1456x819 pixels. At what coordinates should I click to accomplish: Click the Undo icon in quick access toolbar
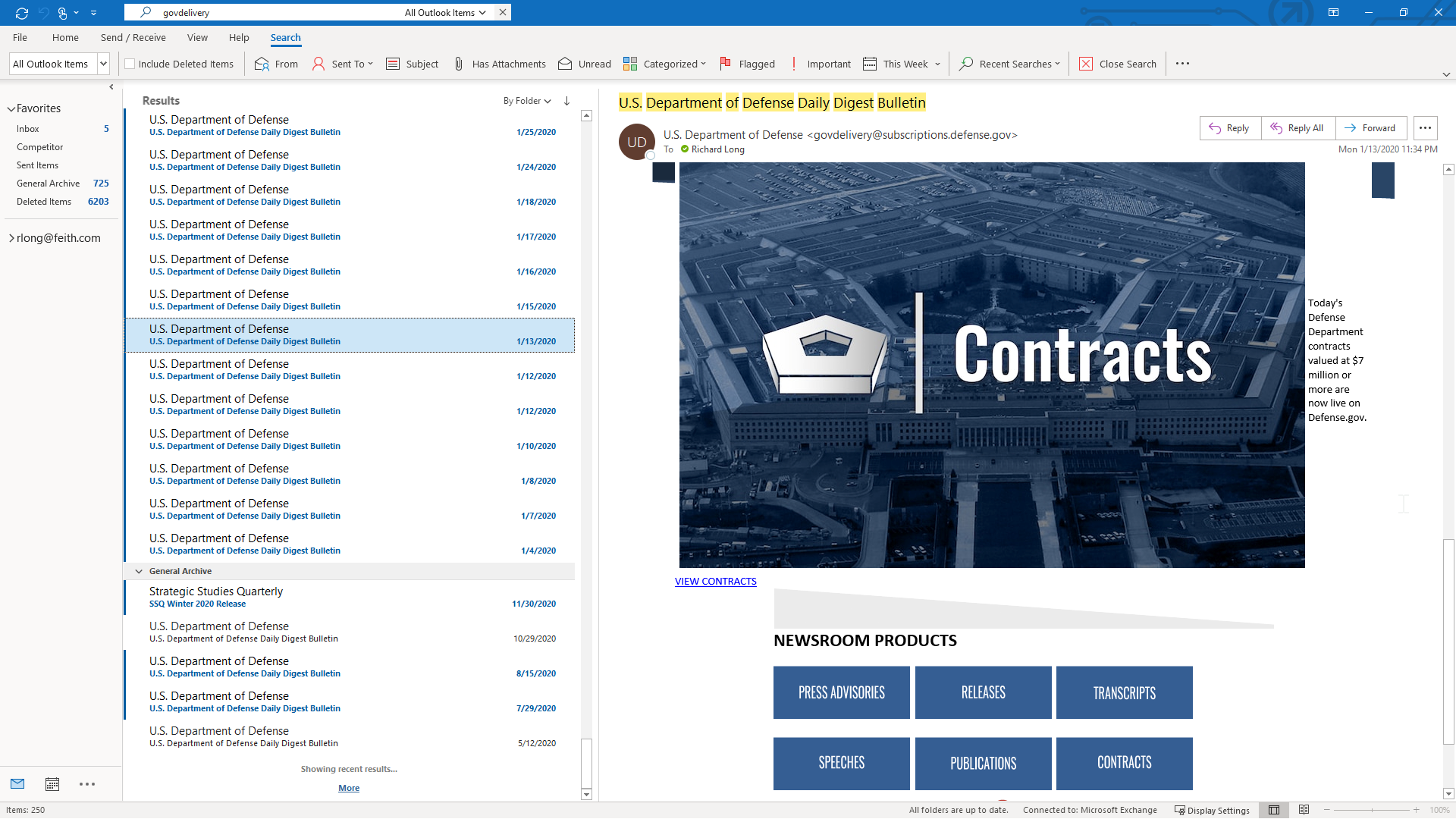43,13
